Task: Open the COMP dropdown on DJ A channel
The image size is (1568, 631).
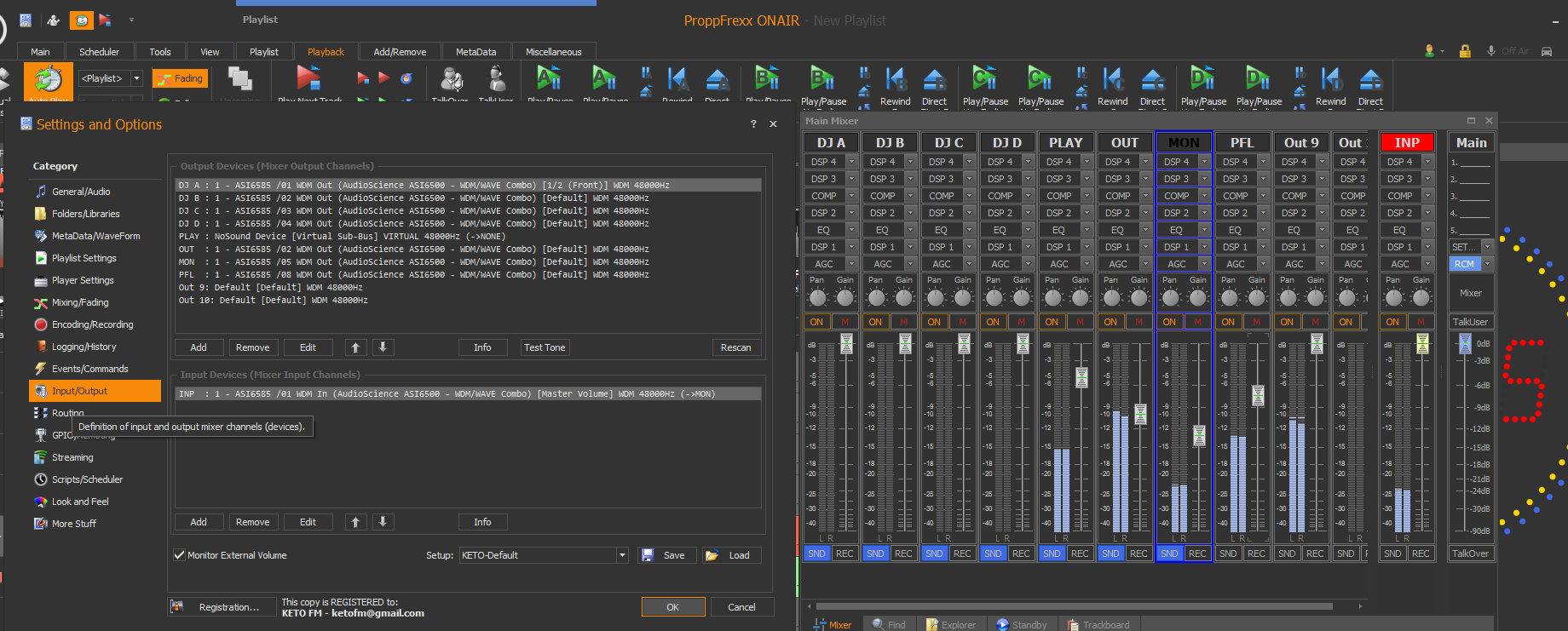Action: point(851,196)
